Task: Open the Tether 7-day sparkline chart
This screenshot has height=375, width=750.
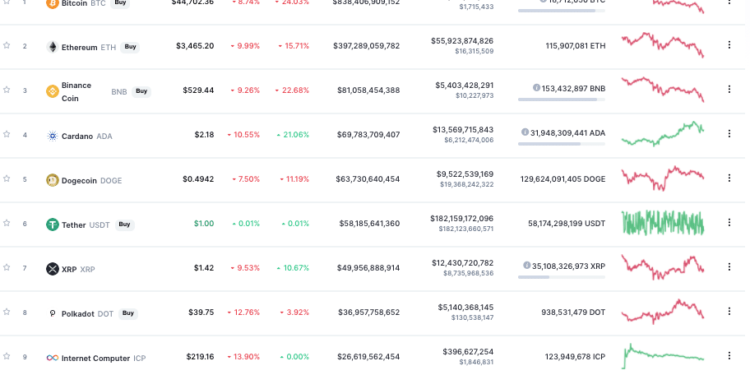Action: coord(662,223)
